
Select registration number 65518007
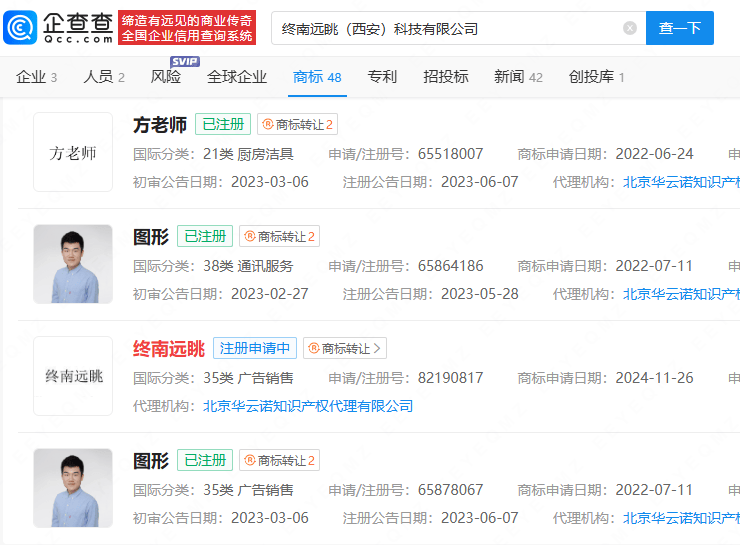pos(450,154)
